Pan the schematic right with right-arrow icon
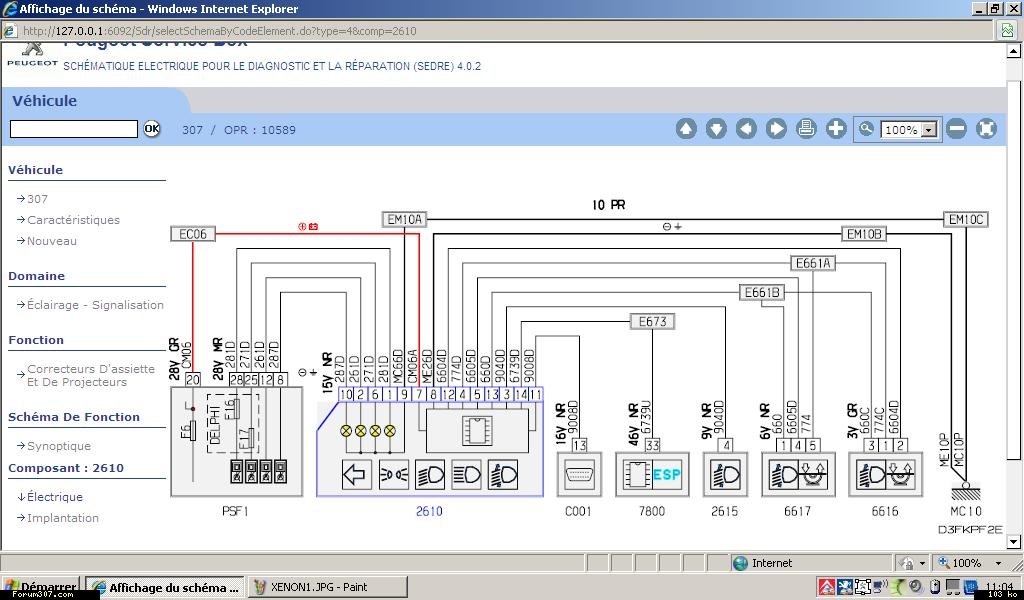The width and height of the screenshot is (1024, 600). (x=776, y=129)
